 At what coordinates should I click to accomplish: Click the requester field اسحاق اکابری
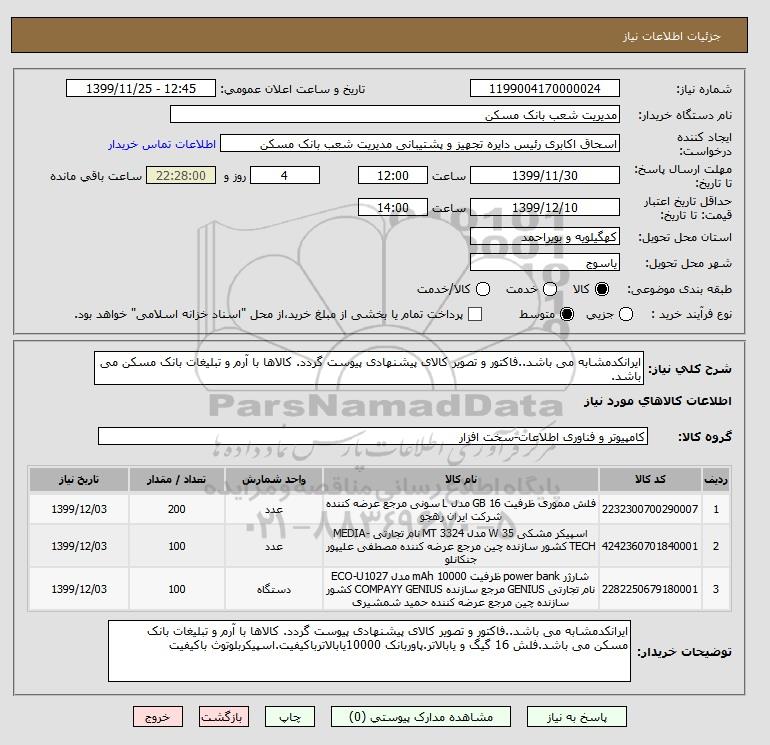[x=420, y=144]
